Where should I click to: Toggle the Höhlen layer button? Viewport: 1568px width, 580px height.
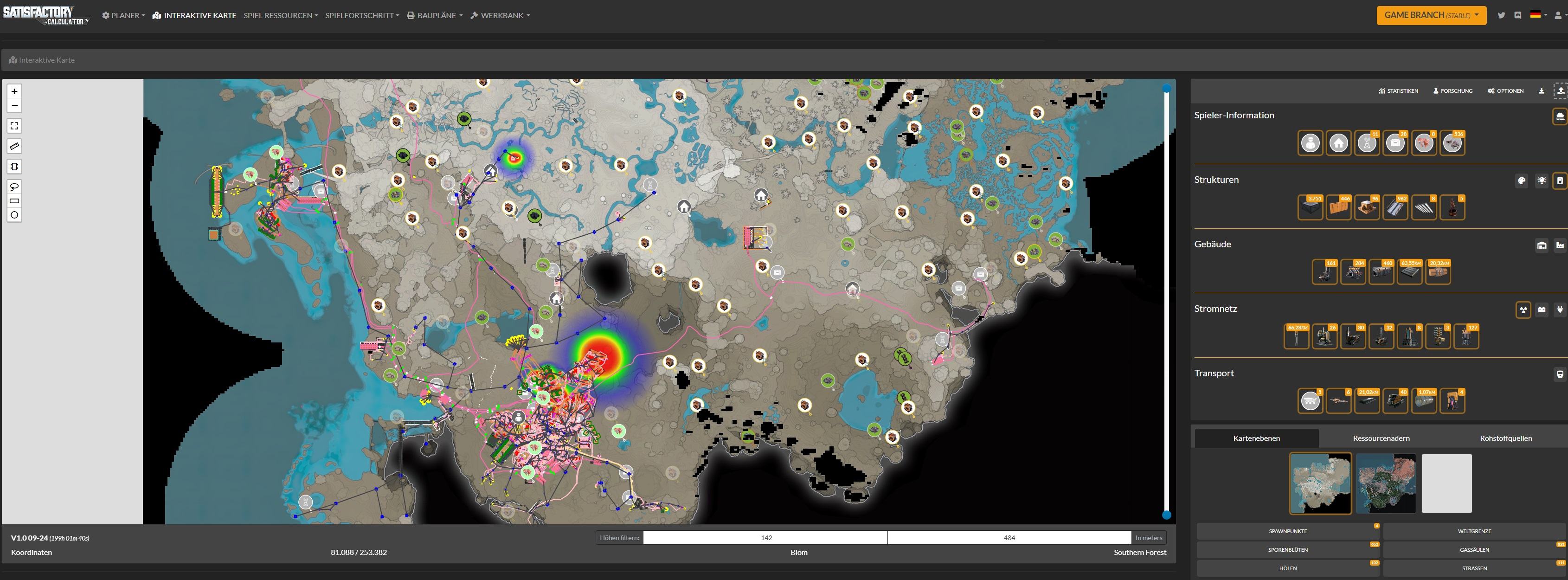(x=1288, y=568)
